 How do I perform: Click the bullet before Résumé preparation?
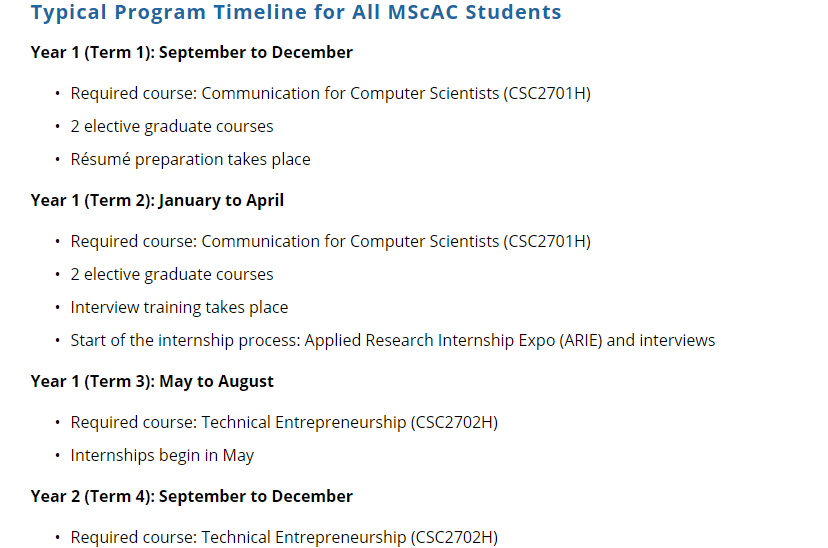(x=58, y=159)
